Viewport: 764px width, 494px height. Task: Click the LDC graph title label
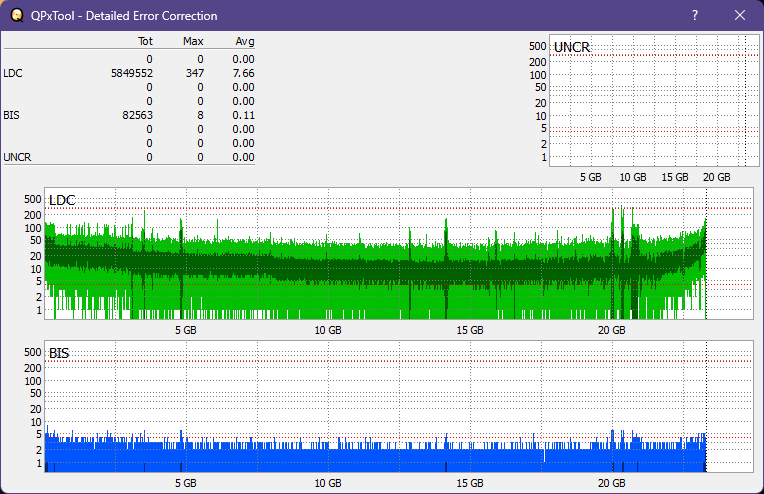[x=62, y=200]
